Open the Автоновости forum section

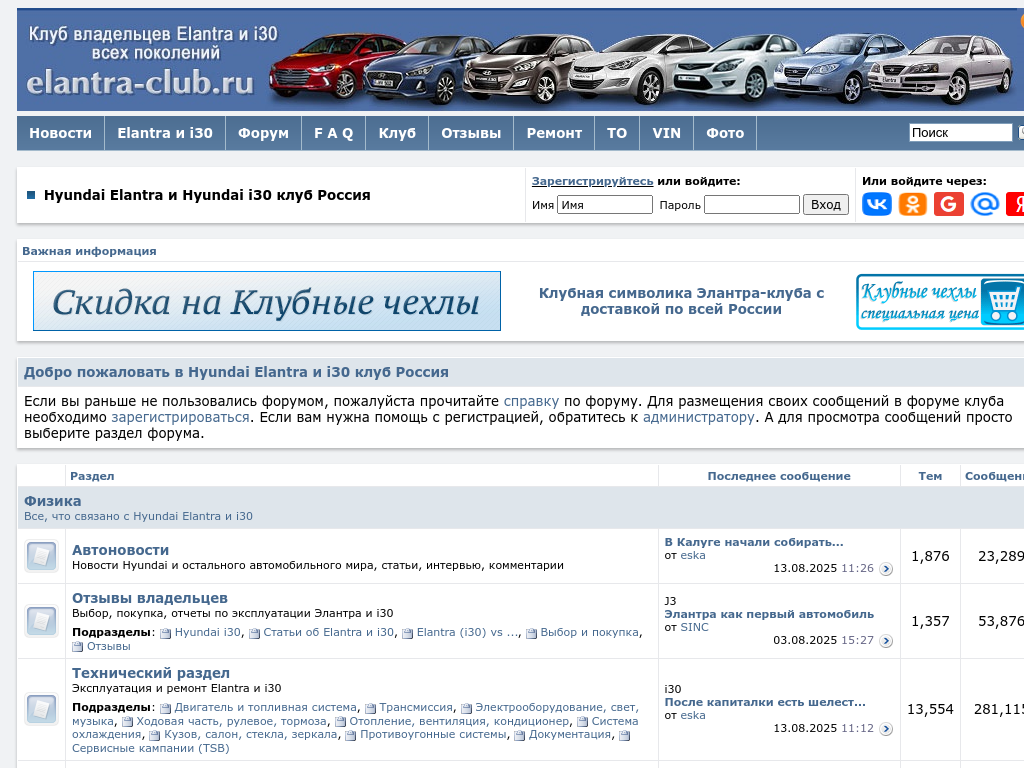tap(120, 550)
